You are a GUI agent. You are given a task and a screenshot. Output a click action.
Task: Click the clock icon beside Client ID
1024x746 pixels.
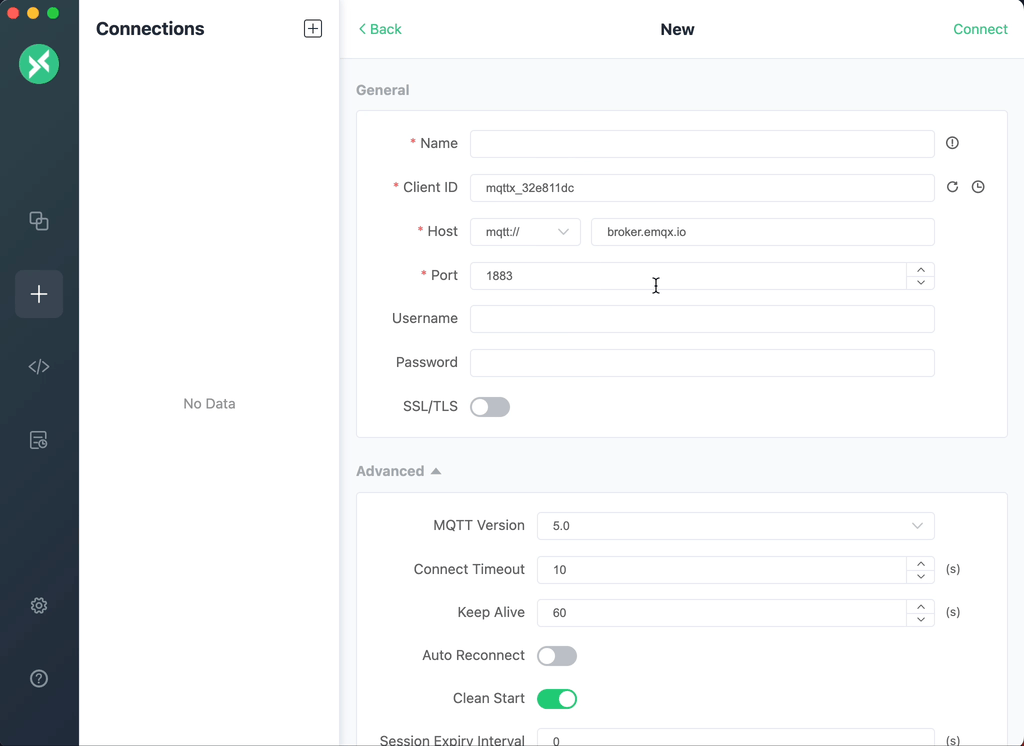coord(978,187)
